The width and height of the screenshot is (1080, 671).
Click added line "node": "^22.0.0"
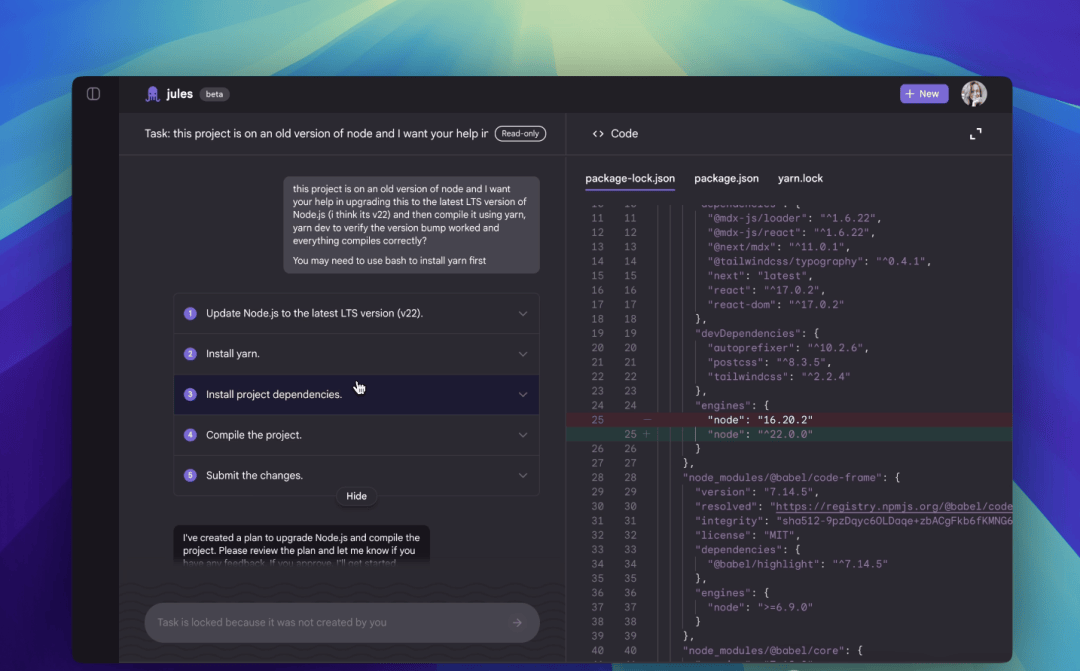[x=789, y=434]
